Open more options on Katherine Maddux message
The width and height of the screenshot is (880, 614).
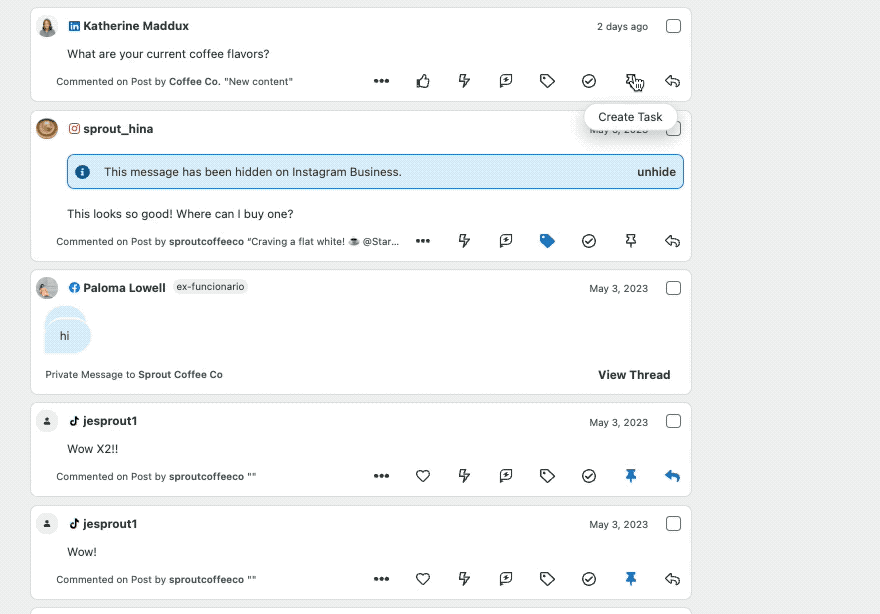(381, 81)
